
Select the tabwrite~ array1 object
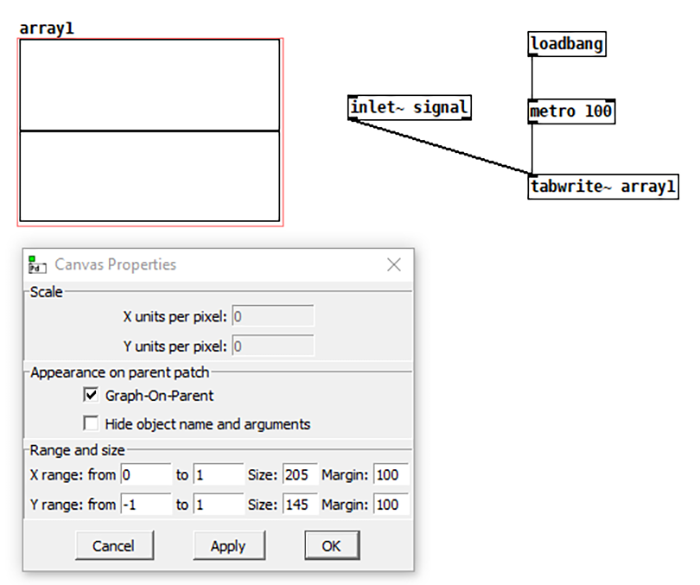click(x=603, y=187)
